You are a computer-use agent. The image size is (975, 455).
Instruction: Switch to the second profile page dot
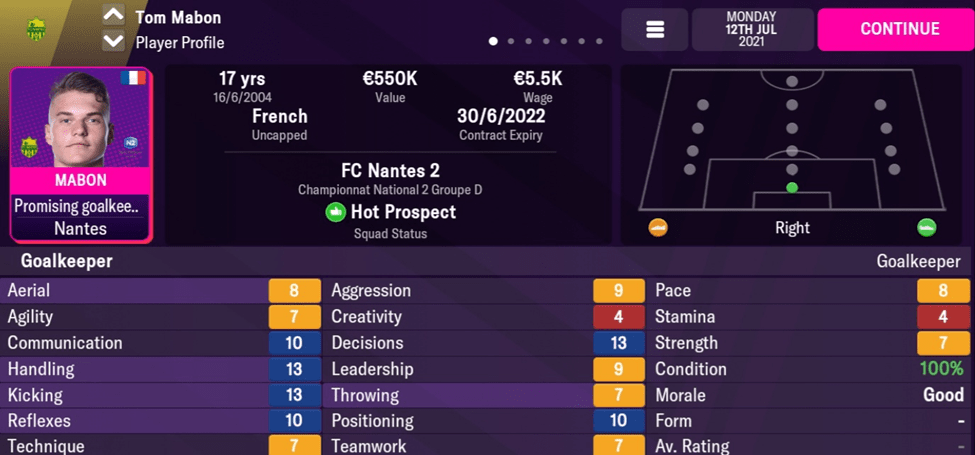point(511,42)
